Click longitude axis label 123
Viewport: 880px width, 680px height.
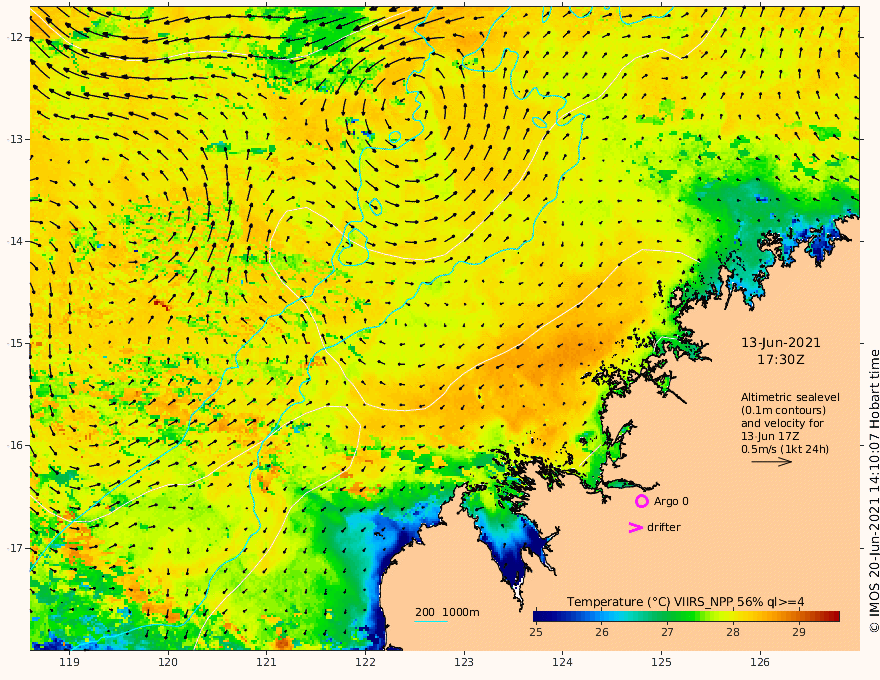point(464,663)
